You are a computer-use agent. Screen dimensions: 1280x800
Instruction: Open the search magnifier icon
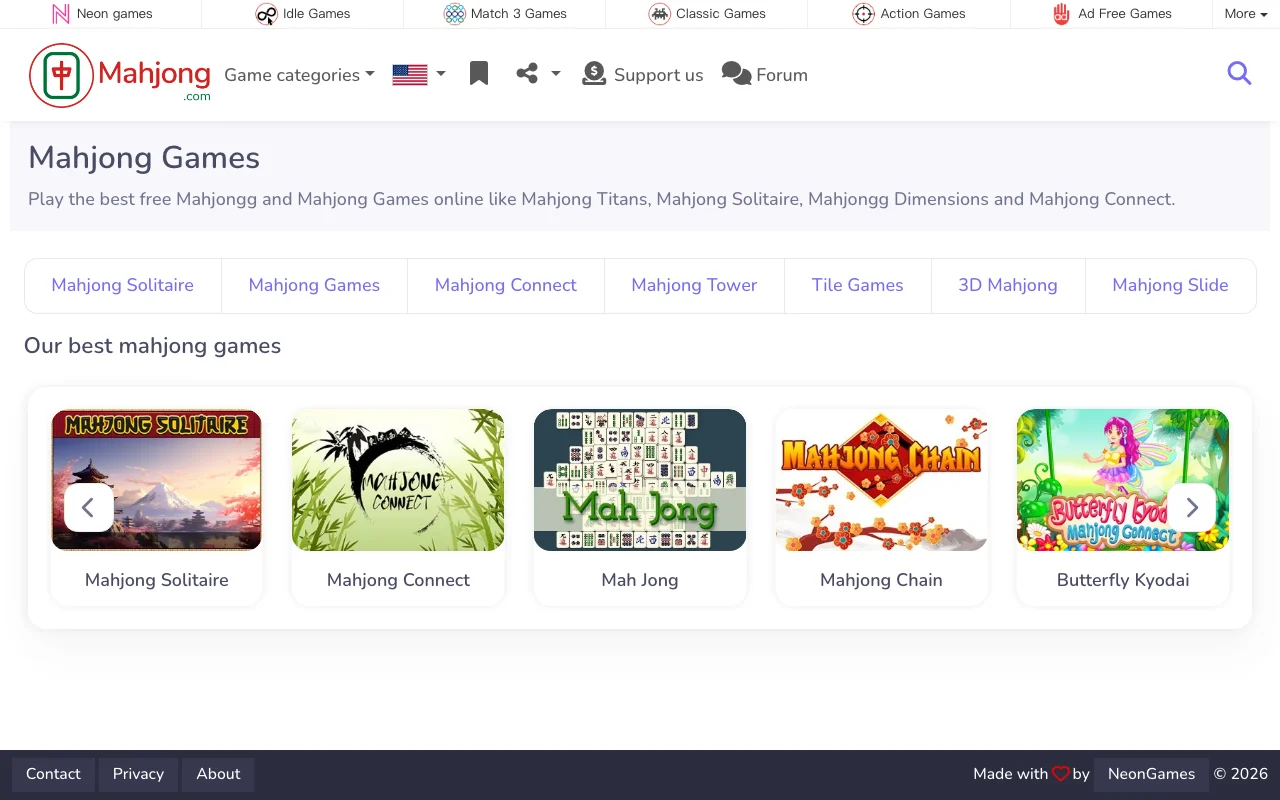pos(1239,73)
